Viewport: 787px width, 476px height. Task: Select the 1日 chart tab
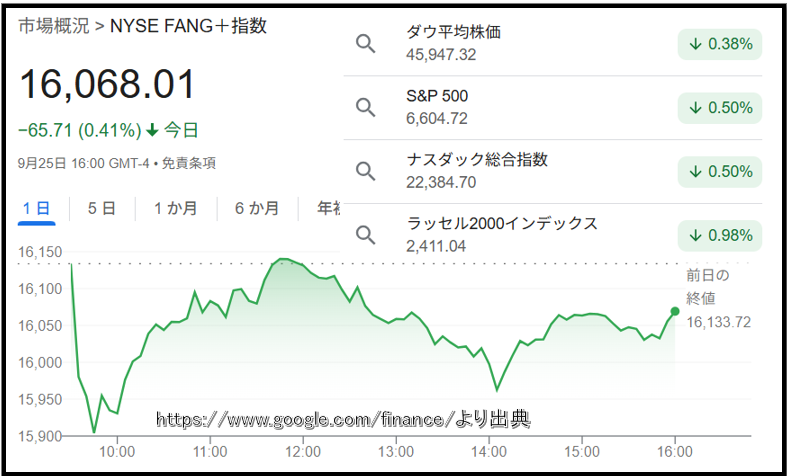click(36, 208)
